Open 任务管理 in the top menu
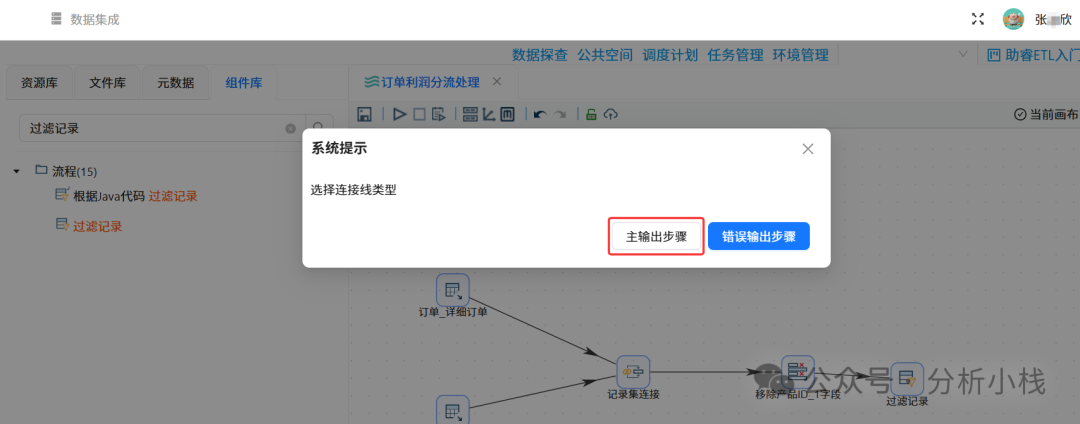The width and height of the screenshot is (1080, 424). [x=736, y=55]
